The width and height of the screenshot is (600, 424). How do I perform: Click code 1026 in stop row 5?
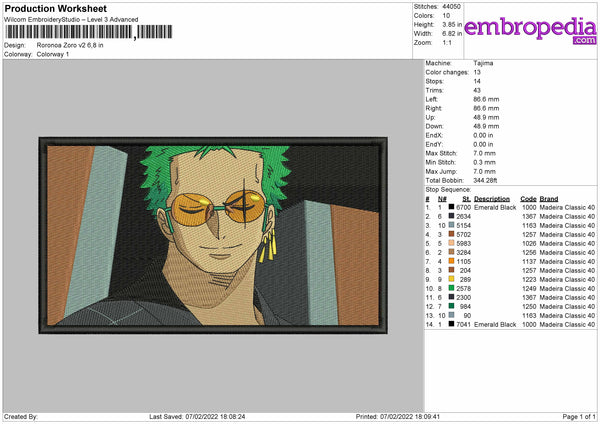click(x=529, y=243)
